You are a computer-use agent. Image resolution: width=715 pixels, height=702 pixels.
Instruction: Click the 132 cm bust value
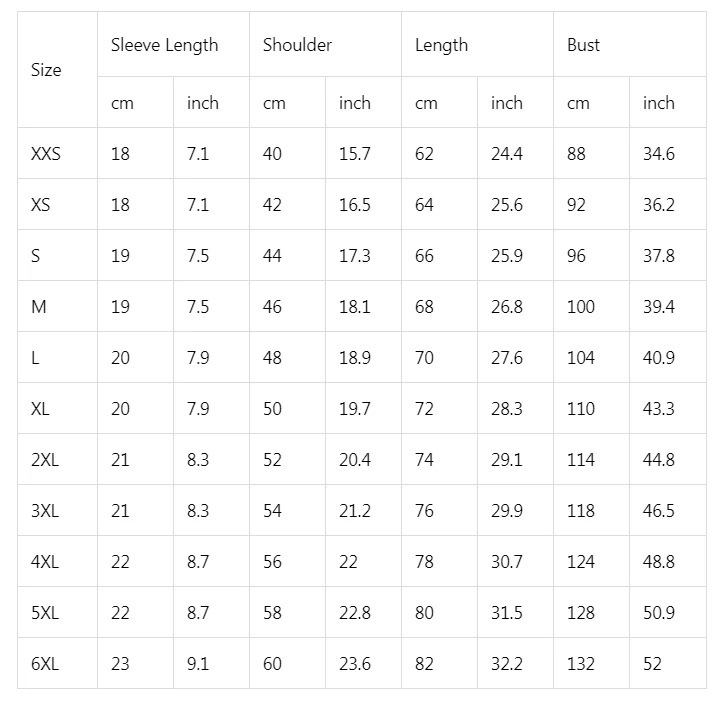click(580, 664)
